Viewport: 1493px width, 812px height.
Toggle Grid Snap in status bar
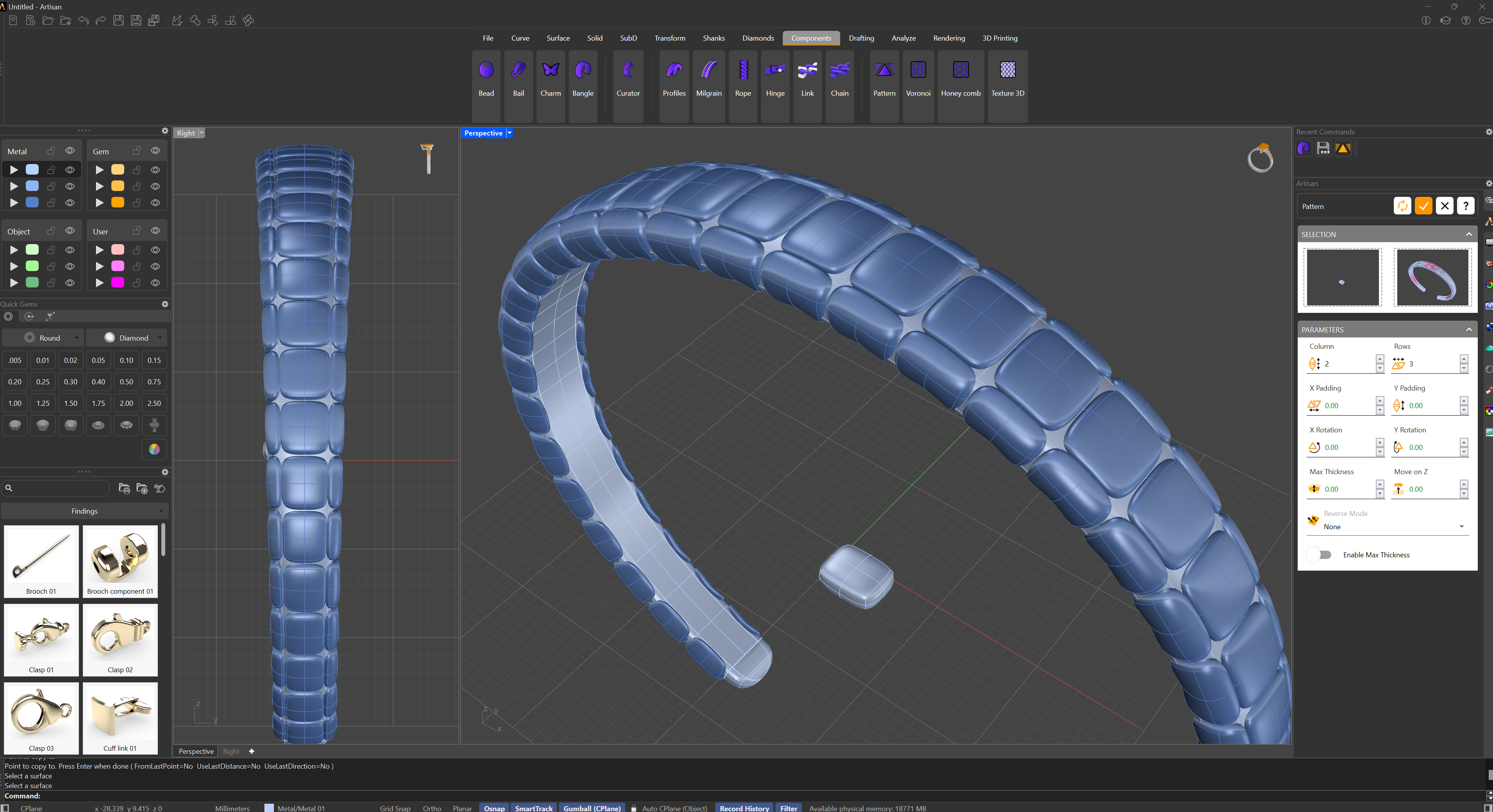pos(395,808)
